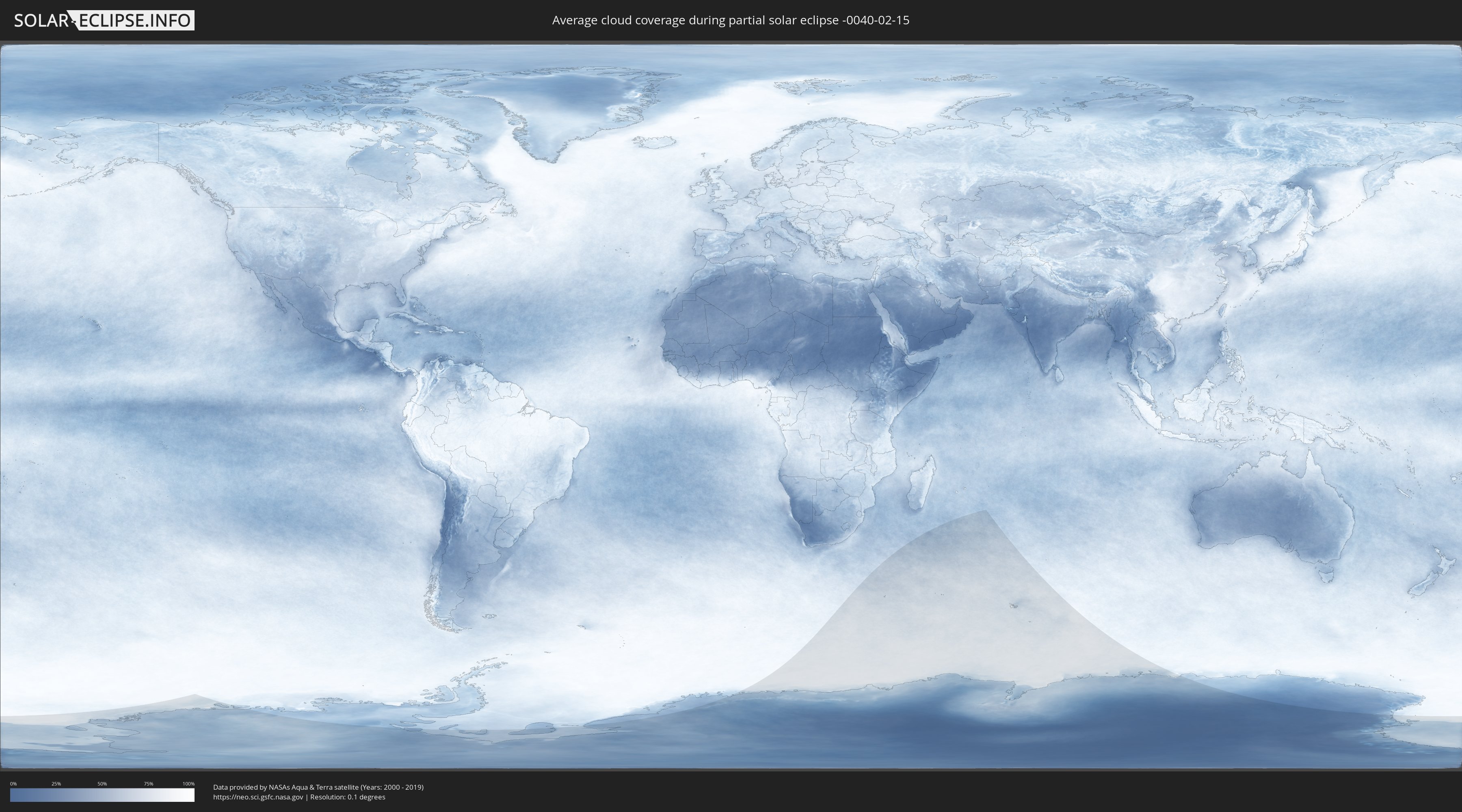The width and height of the screenshot is (1462, 812).
Task: Click the 75% legend label
Action: [148, 784]
